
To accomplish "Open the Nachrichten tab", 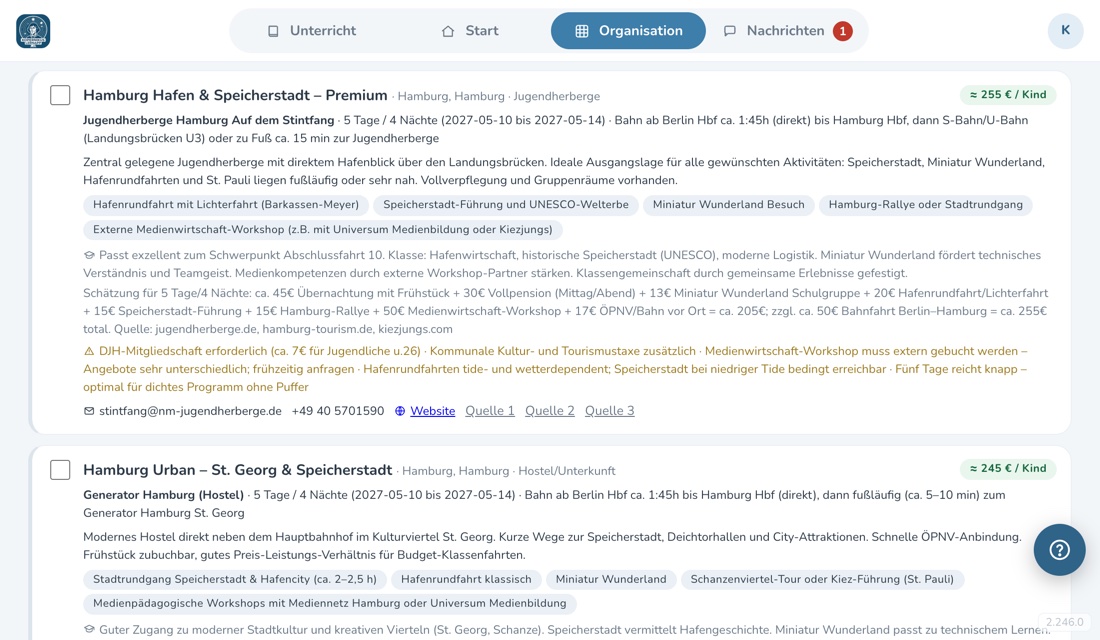I will pyautogui.click(x=786, y=31).
